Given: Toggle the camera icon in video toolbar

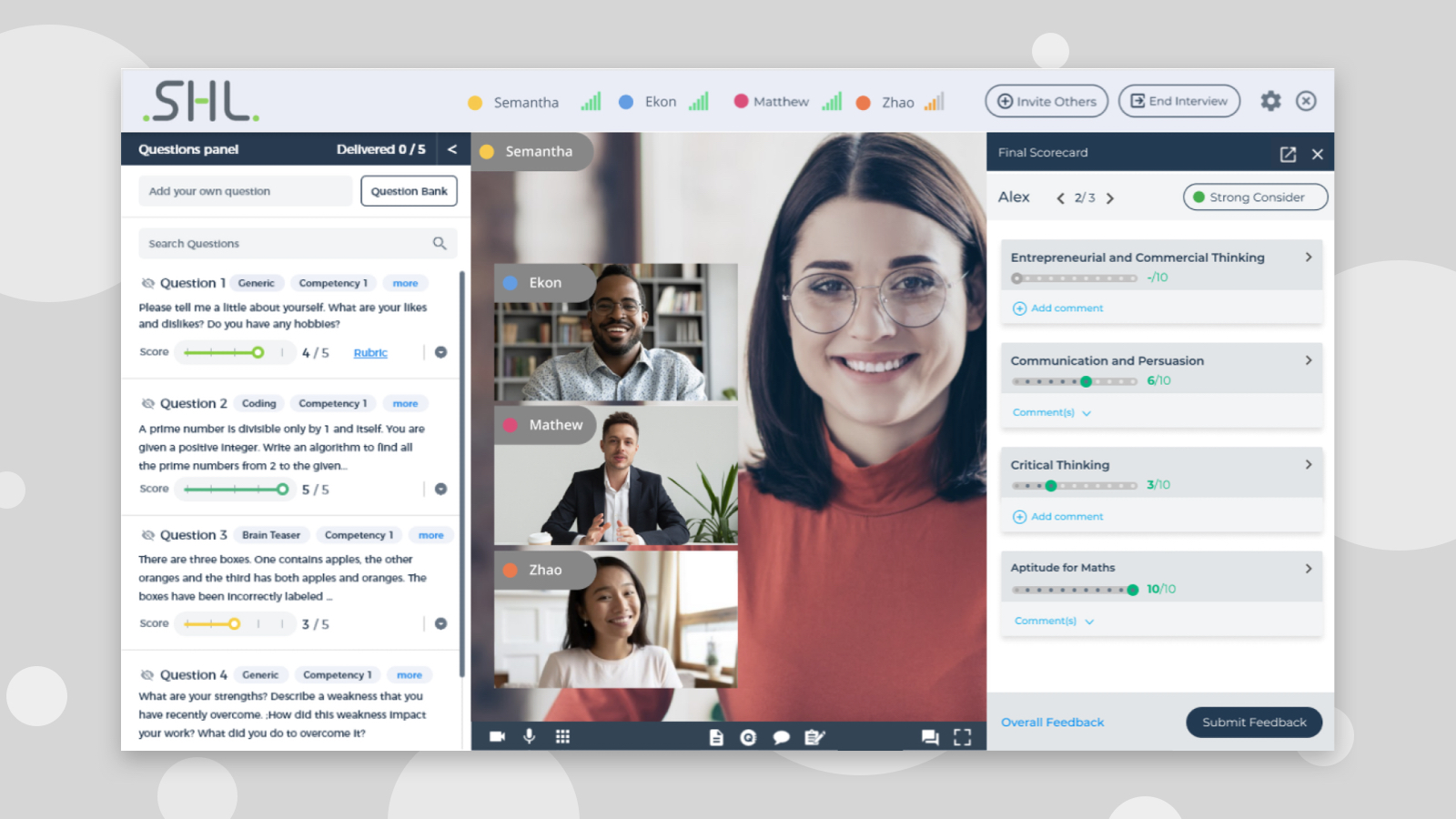Looking at the screenshot, I should [x=497, y=737].
